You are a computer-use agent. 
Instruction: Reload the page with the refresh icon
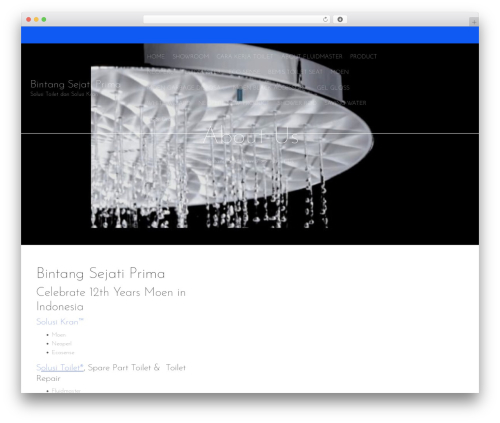pyautogui.click(x=325, y=20)
